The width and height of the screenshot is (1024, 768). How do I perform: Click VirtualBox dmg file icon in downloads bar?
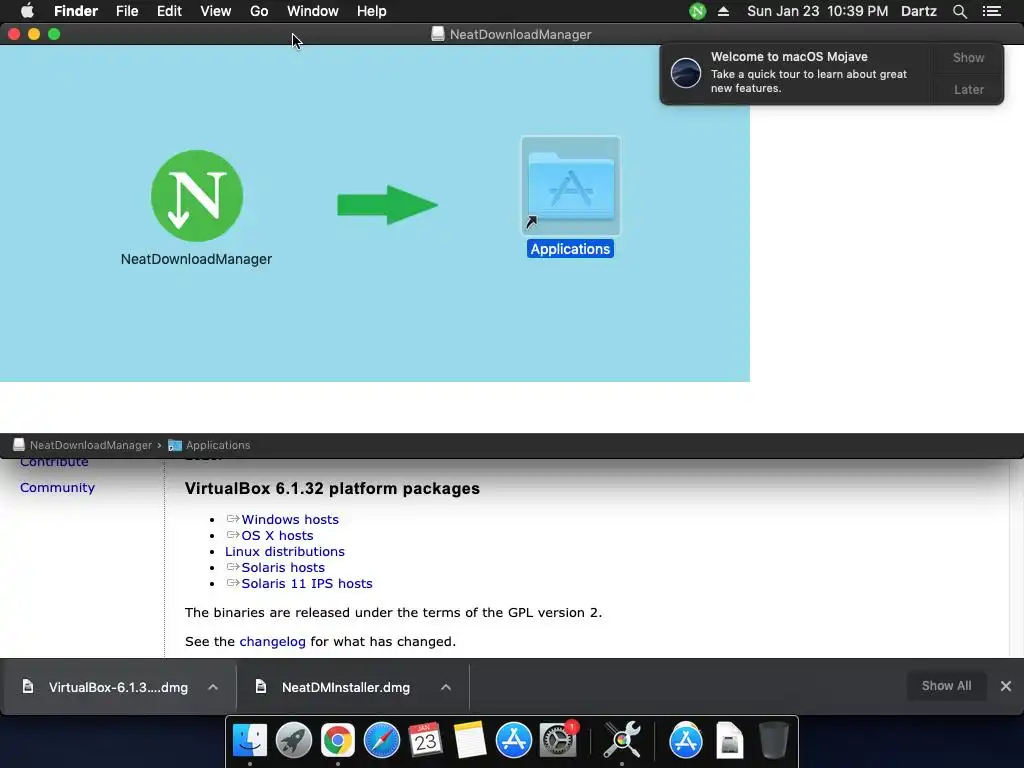pos(27,686)
